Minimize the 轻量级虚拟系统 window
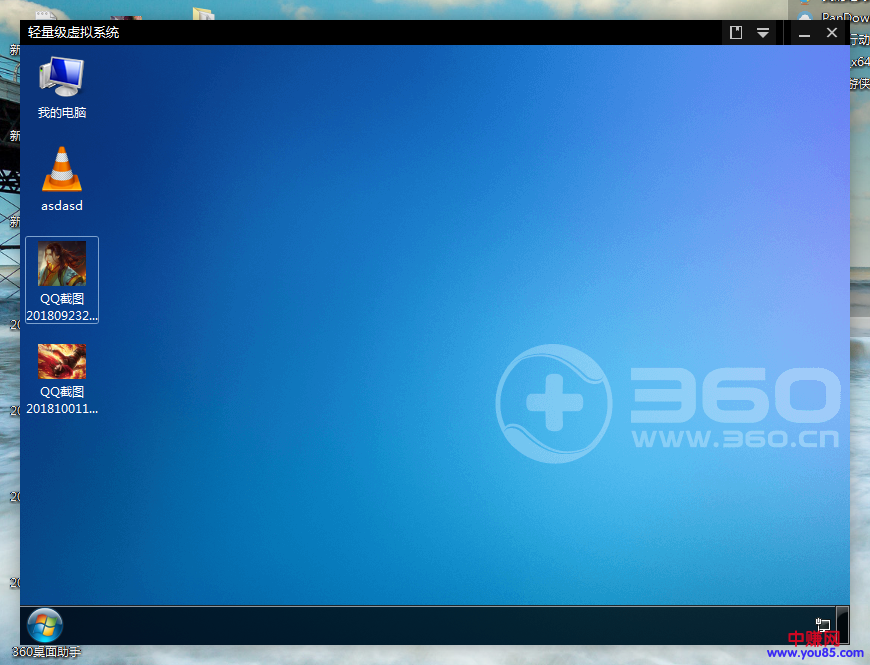This screenshot has width=870, height=665. pyautogui.click(x=804, y=34)
